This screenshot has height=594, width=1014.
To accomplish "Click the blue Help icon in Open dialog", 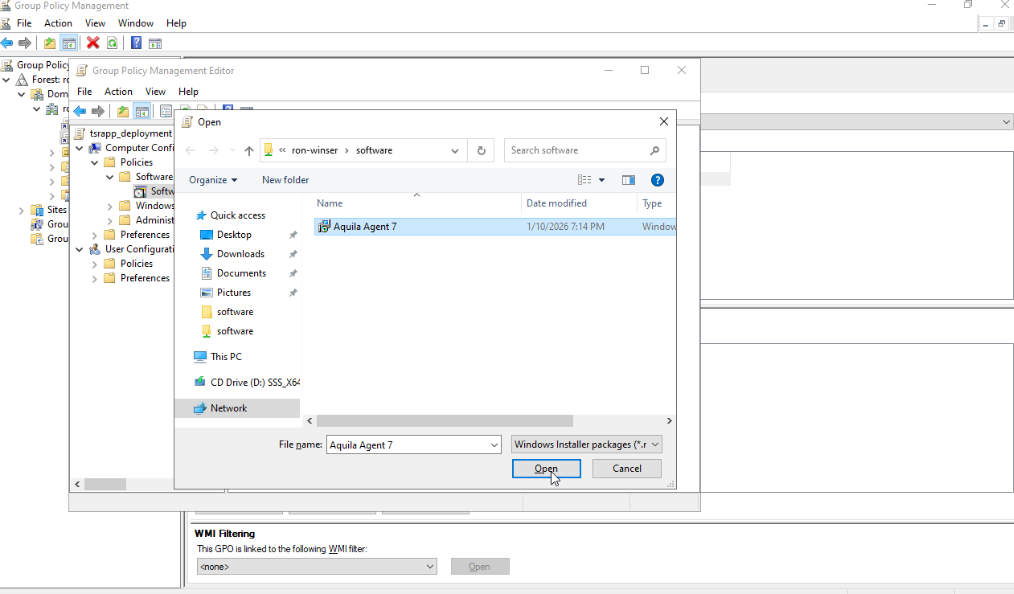I will [657, 180].
